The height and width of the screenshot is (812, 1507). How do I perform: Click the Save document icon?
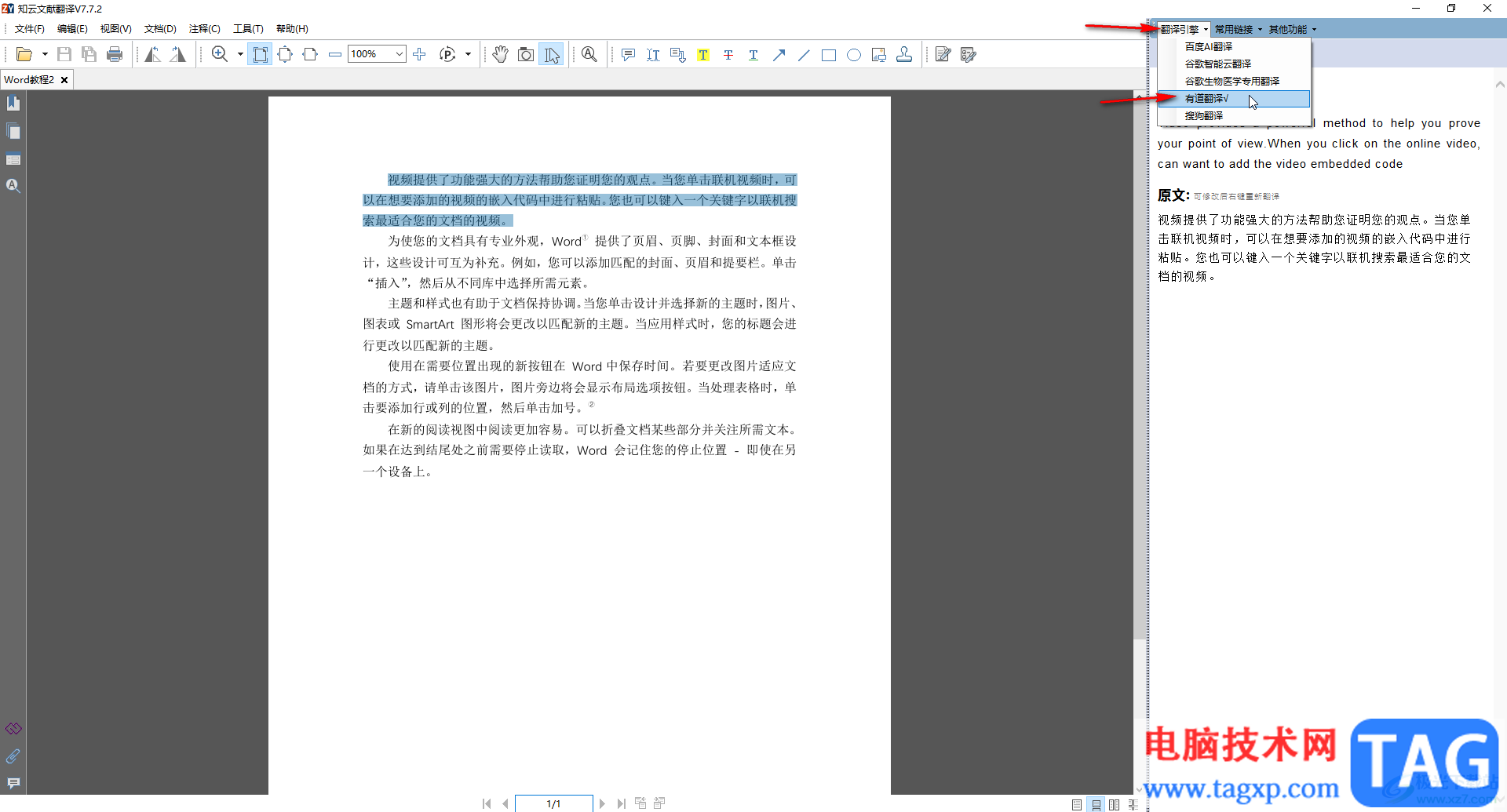[64, 54]
